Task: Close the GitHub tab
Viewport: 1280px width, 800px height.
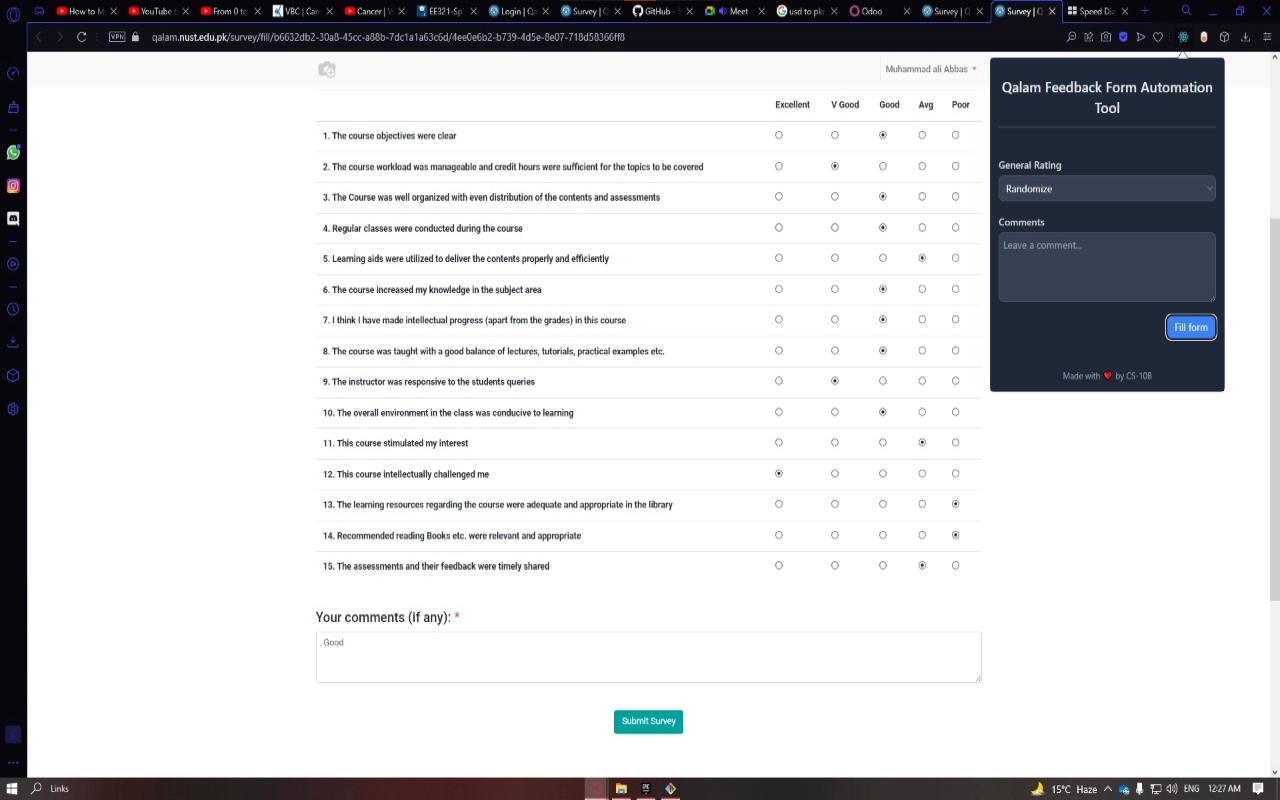Action: 690,11
